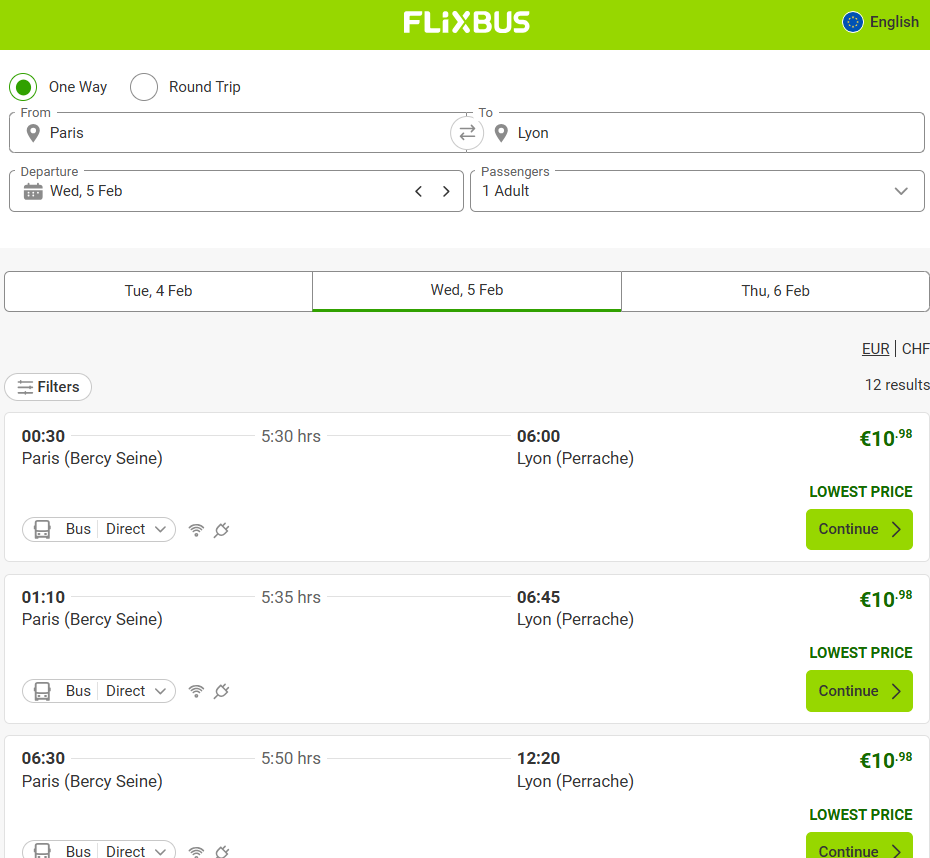Click the Wi-Fi icon on the 00:30 trip

tap(196, 530)
